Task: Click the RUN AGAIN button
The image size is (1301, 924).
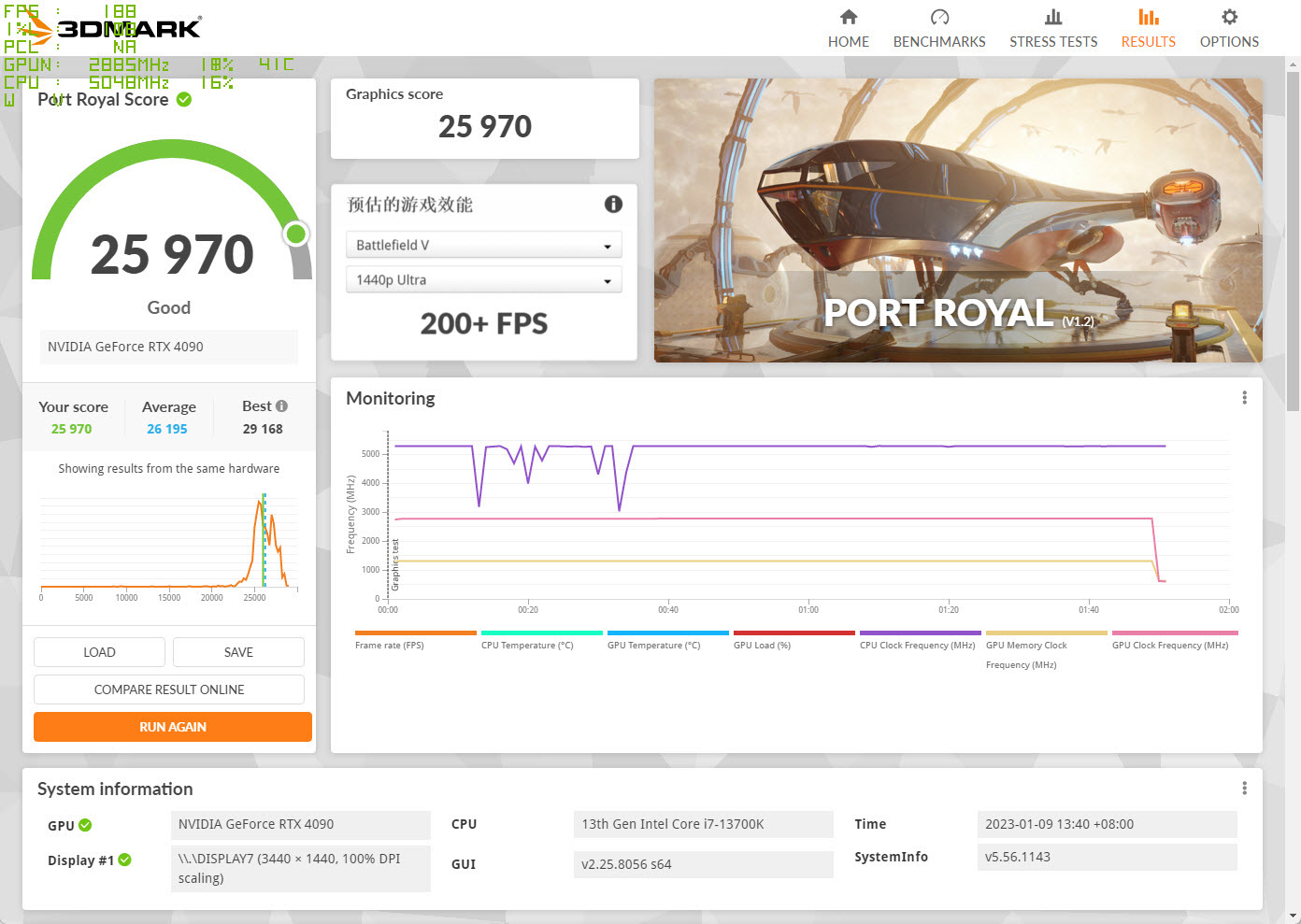Action: tap(172, 726)
